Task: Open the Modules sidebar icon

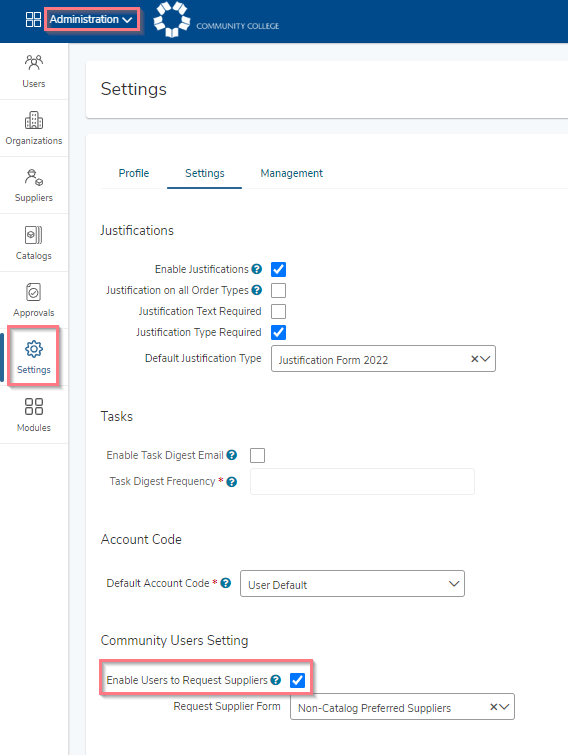Action: coord(34,415)
